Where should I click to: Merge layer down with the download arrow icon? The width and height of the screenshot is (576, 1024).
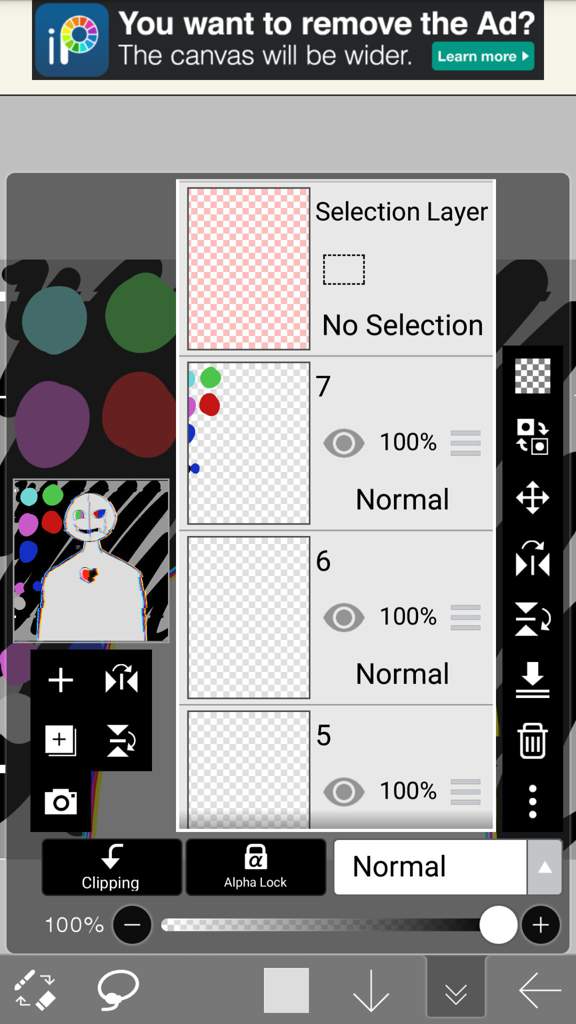tap(532, 680)
